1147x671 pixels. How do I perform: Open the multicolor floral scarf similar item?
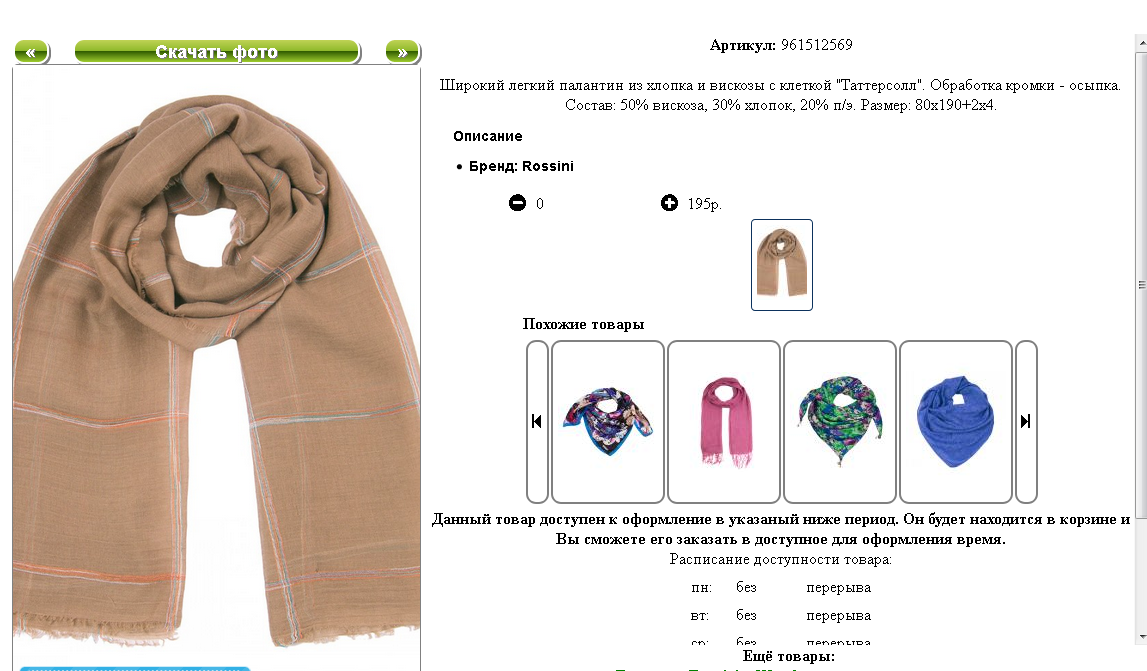click(x=608, y=421)
